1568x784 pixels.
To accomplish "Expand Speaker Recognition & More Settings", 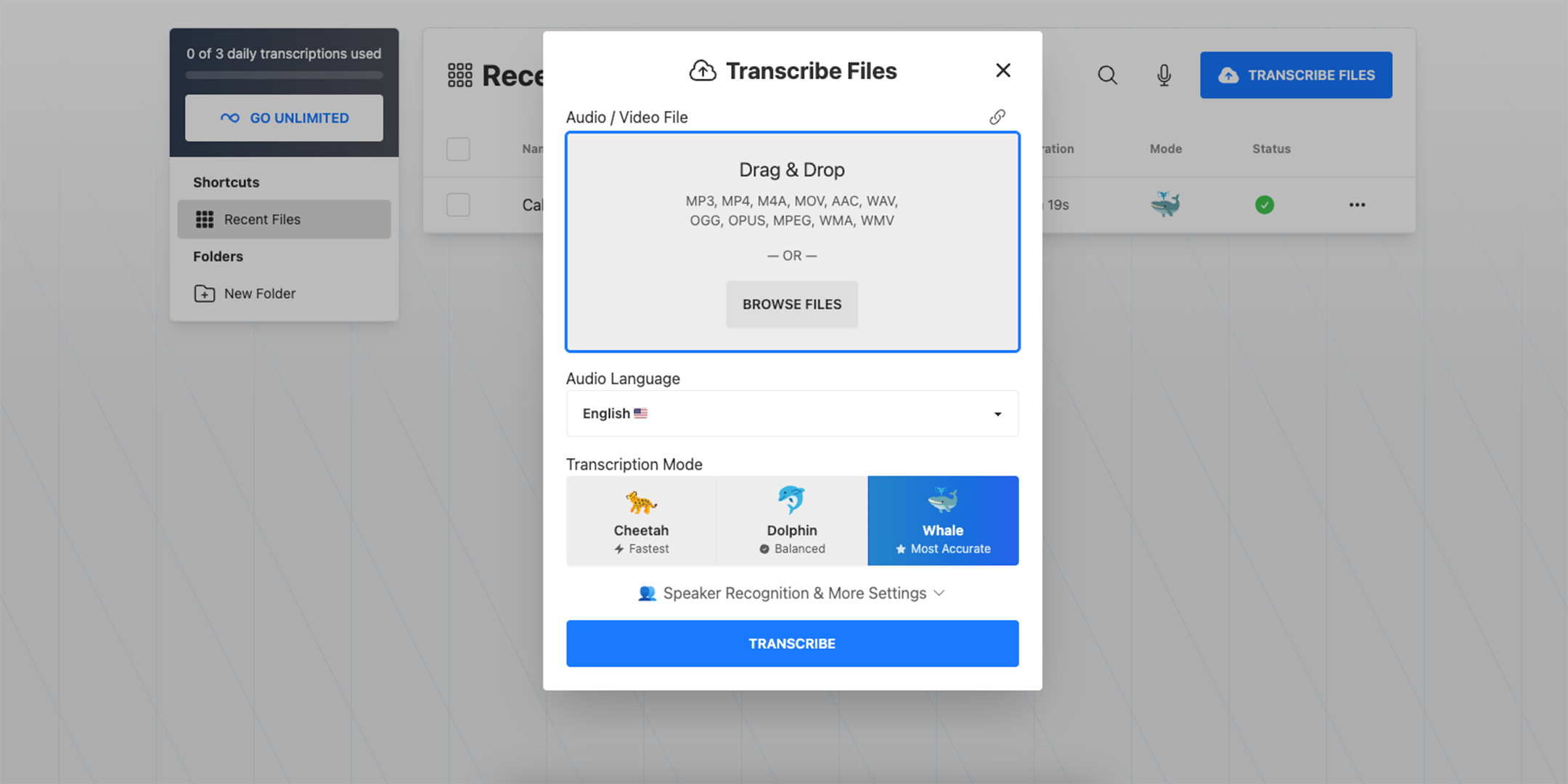I will pyautogui.click(x=791, y=593).
